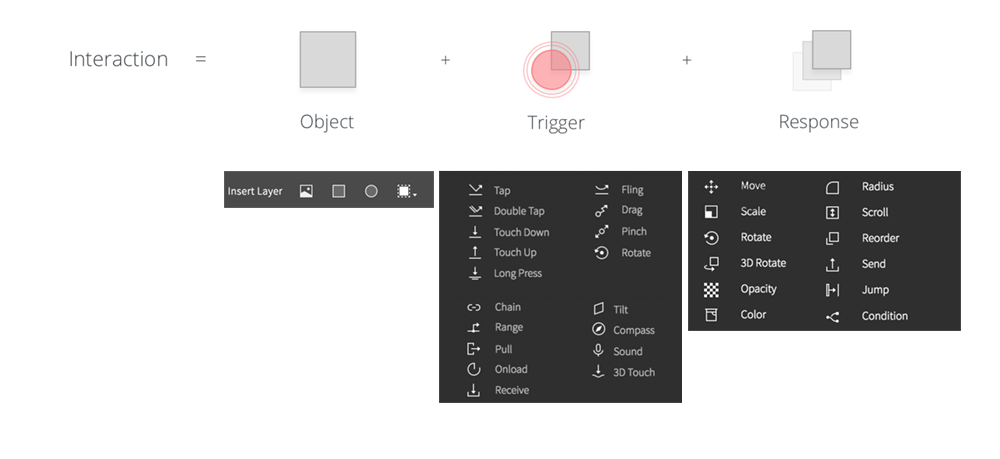Select the Compass trigger icon

click(598, 330)
